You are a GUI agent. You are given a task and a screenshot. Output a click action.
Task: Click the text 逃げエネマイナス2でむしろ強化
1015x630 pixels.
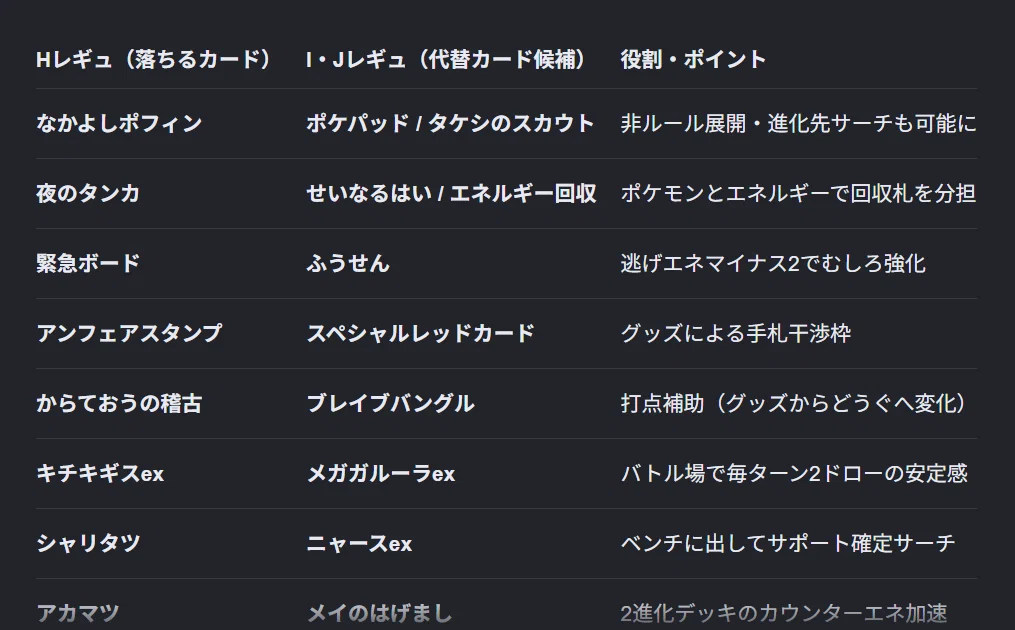pos(773,263)
